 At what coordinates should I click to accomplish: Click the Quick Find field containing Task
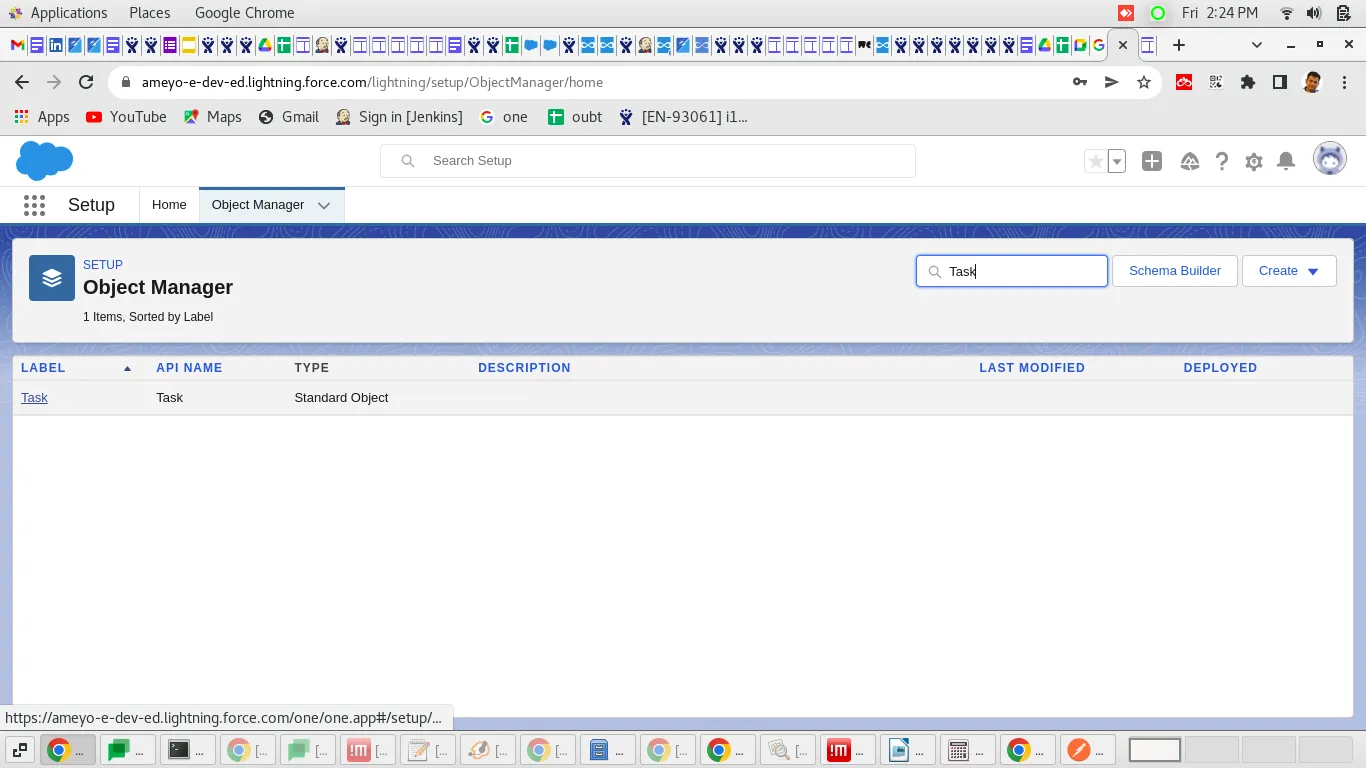point(1012,271)
